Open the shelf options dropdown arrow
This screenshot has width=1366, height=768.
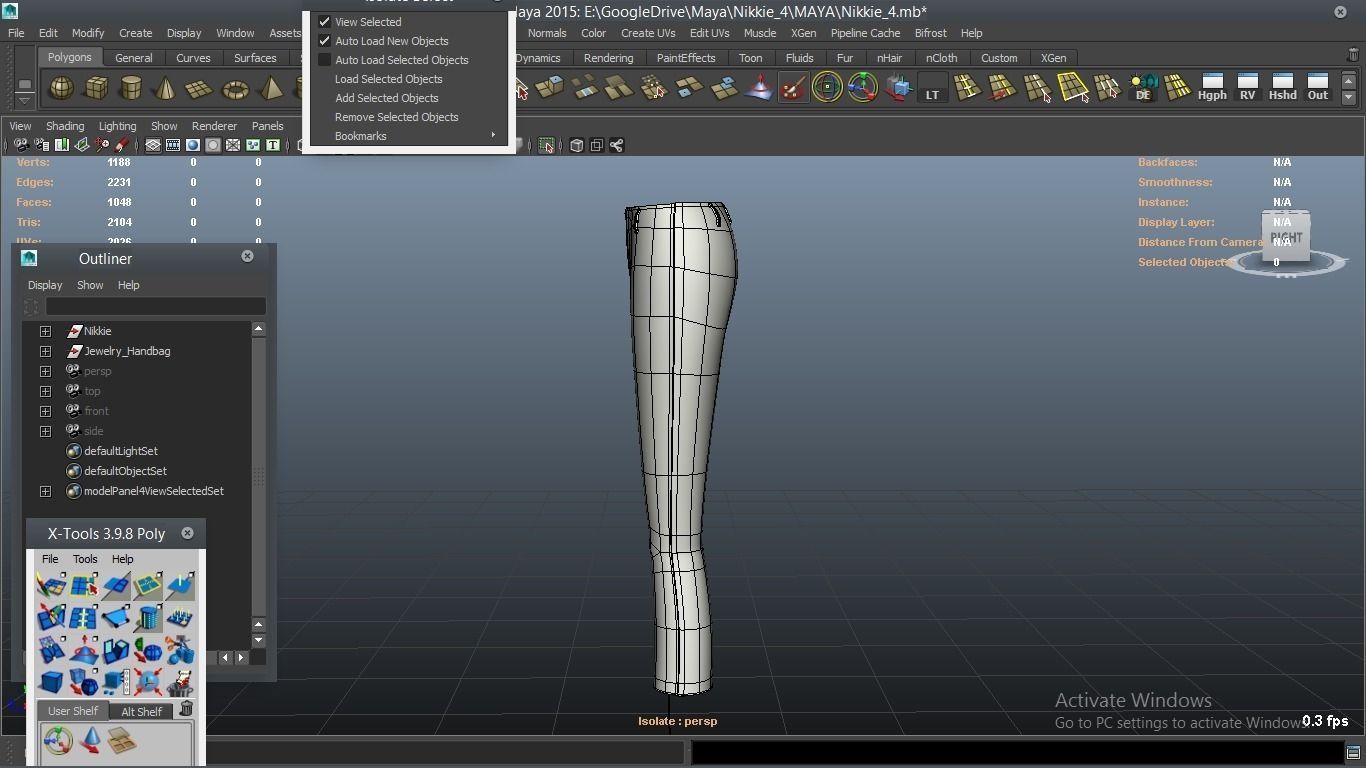point(25,101)
